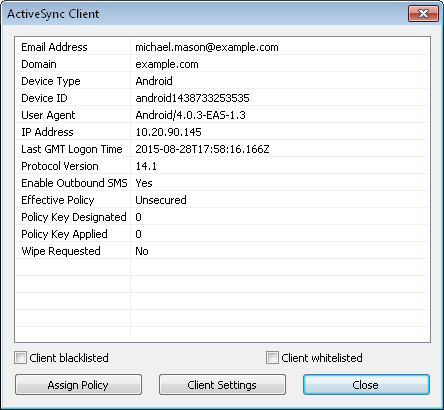Click the Enable Outbound SMS row
The width and height of the screenshot is (444, 410).
click(222, 183)
